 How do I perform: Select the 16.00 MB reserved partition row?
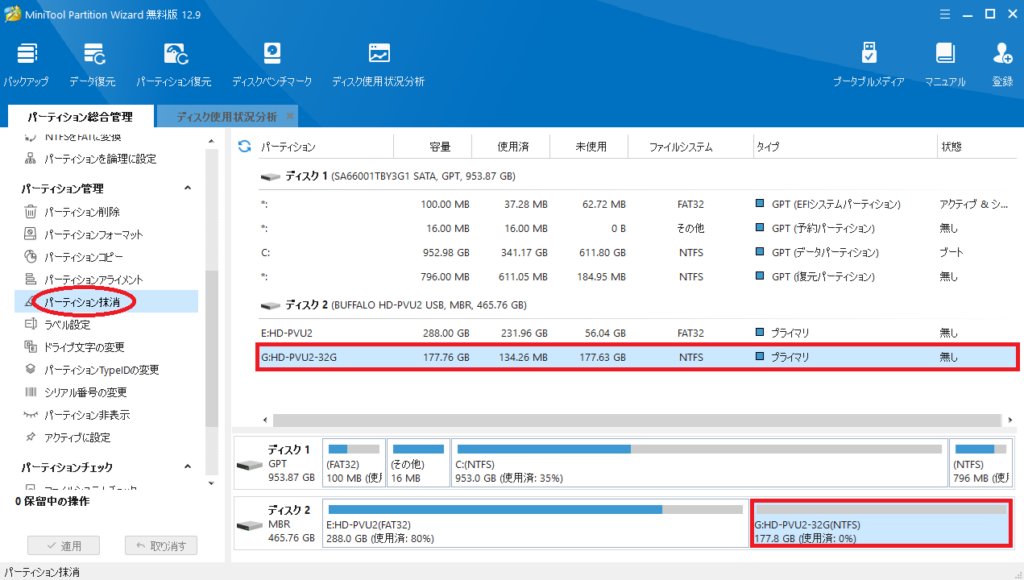coord(637,229)
